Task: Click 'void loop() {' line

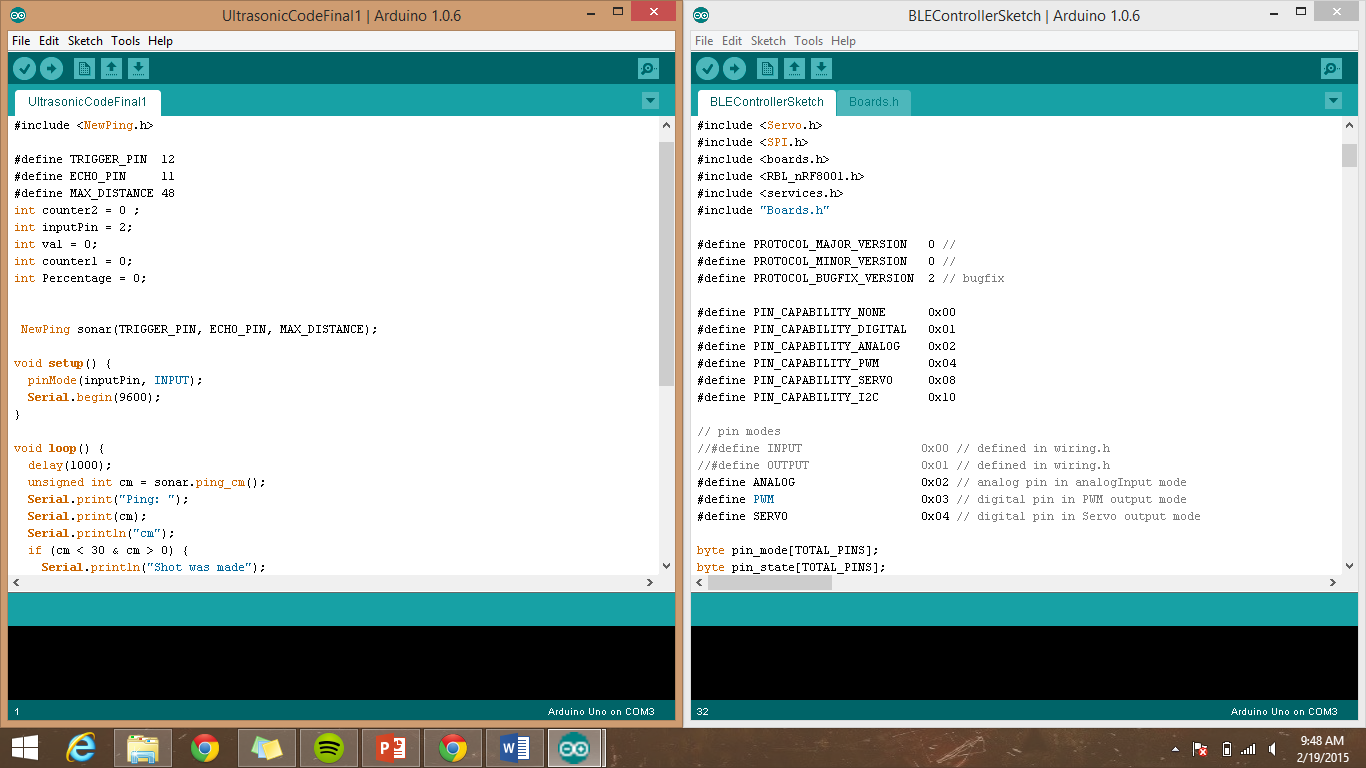Action: (59, 448)
